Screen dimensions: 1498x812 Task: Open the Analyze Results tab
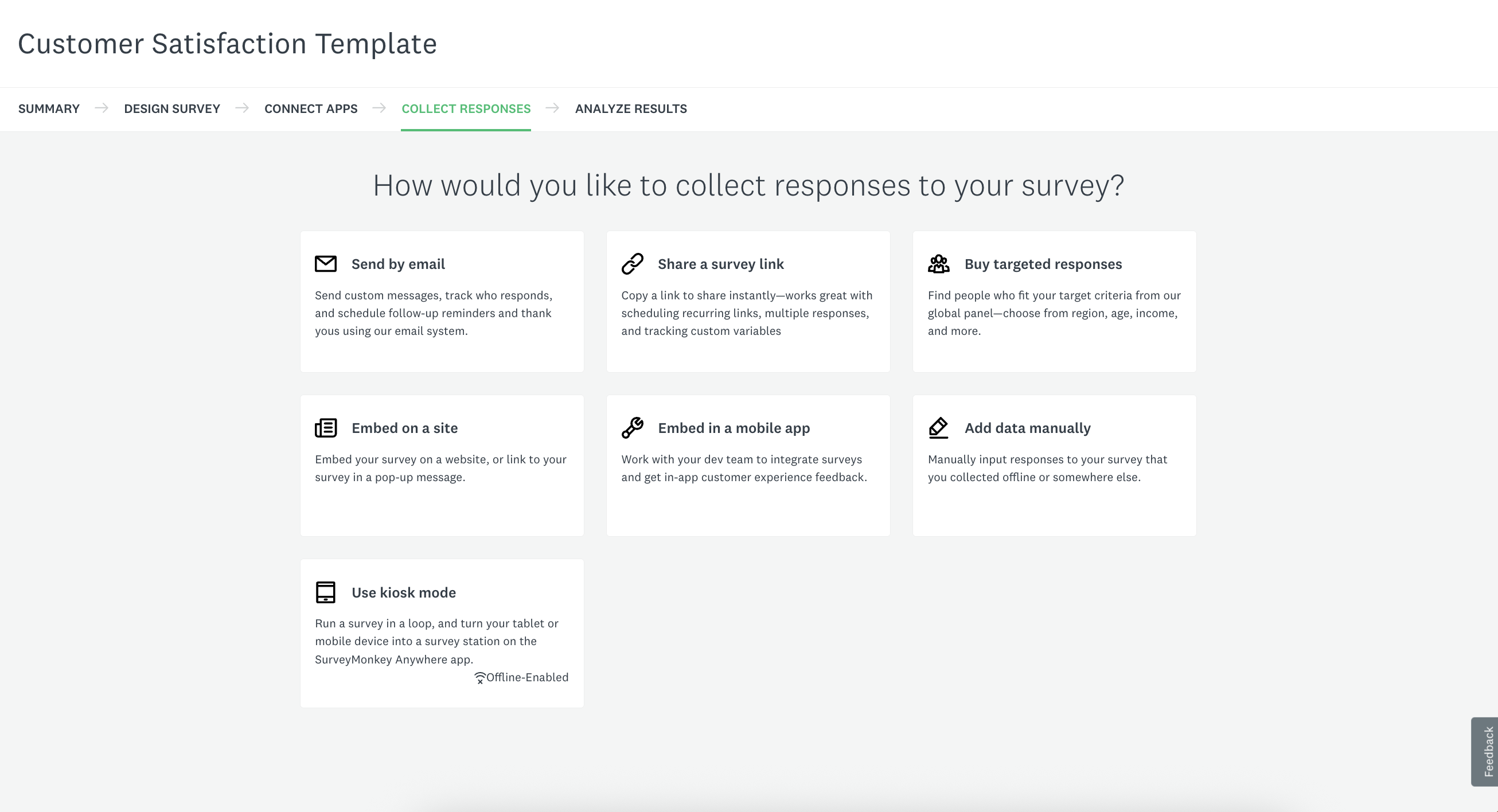pos(631,109)
